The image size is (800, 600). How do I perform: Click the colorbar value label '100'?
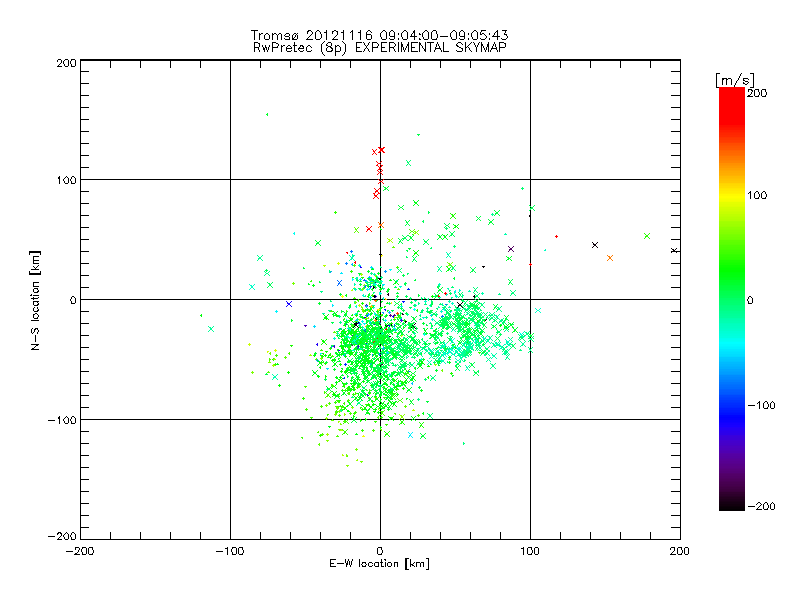tap(757, 195)
